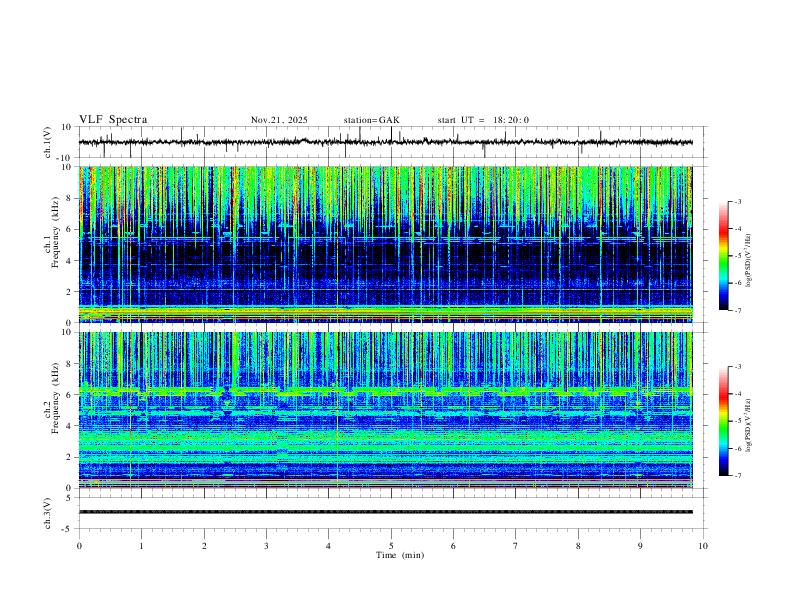792x612 pixels.
Task: Click the "ch.3(V)" axis label
Action: [48, 513]
